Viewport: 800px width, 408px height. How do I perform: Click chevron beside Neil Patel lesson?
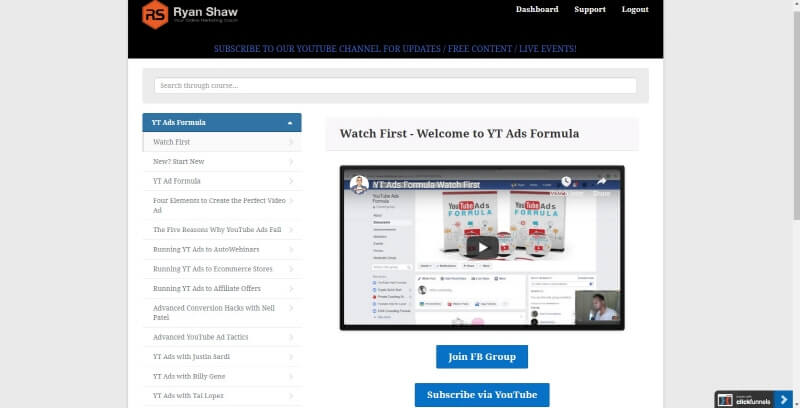coord(291,308)
